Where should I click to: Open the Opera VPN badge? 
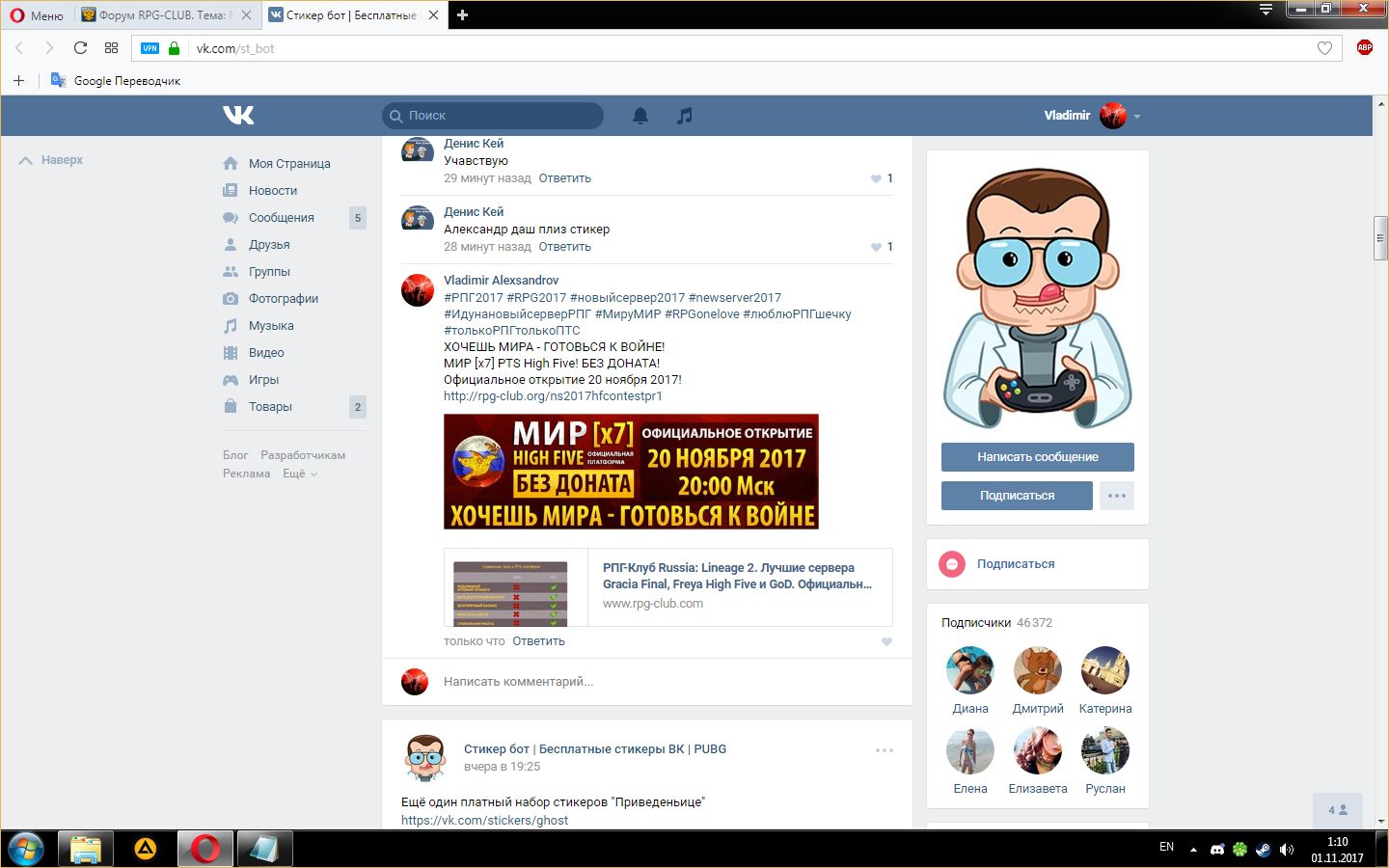[150, 48]
